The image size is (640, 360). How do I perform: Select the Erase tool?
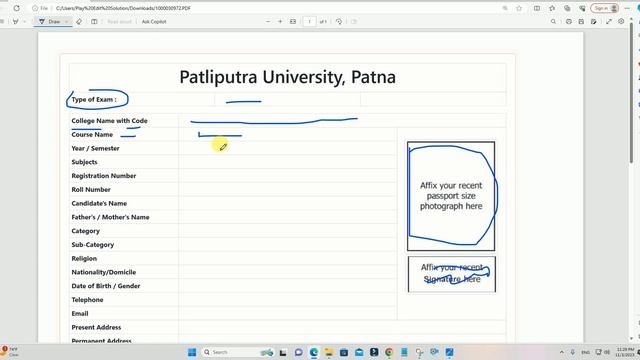point(79,22)
